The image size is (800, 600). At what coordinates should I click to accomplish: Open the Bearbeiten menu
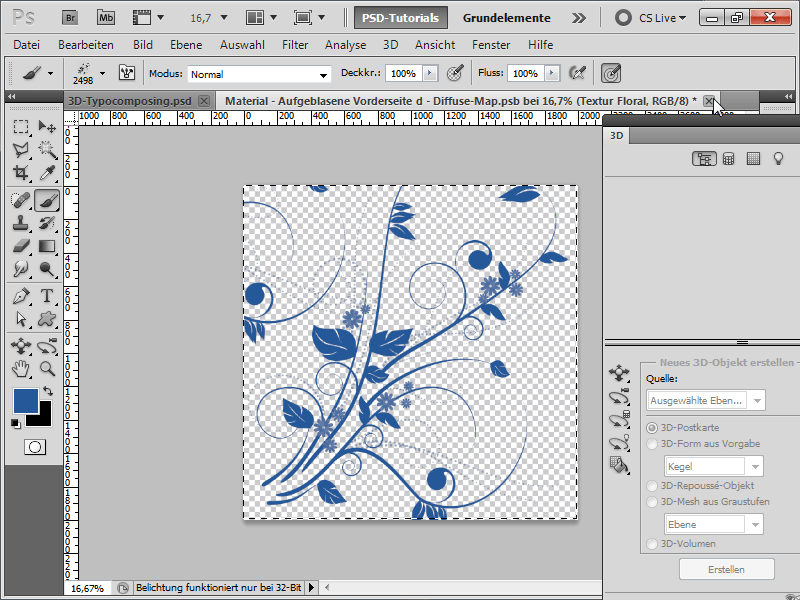[x=86, y=45]
